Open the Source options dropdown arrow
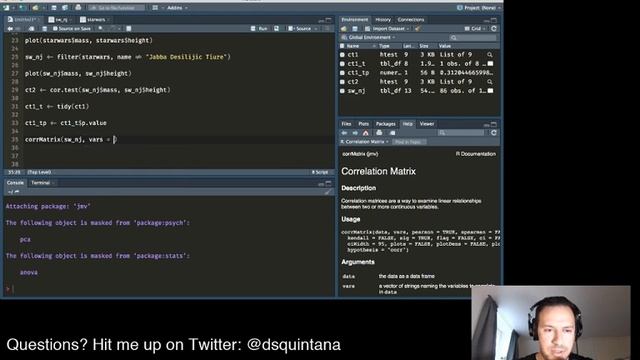 click(316, 29)
